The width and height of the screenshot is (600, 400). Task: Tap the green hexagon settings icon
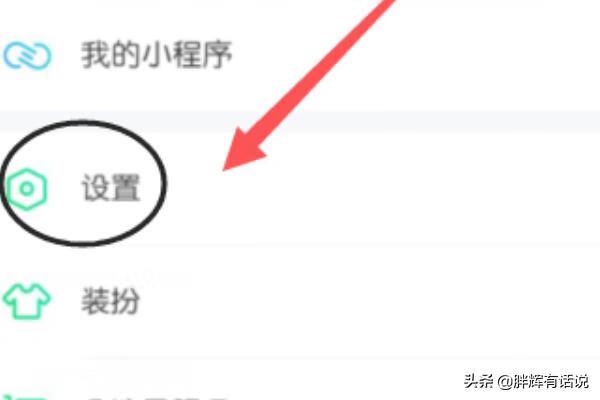27,189
